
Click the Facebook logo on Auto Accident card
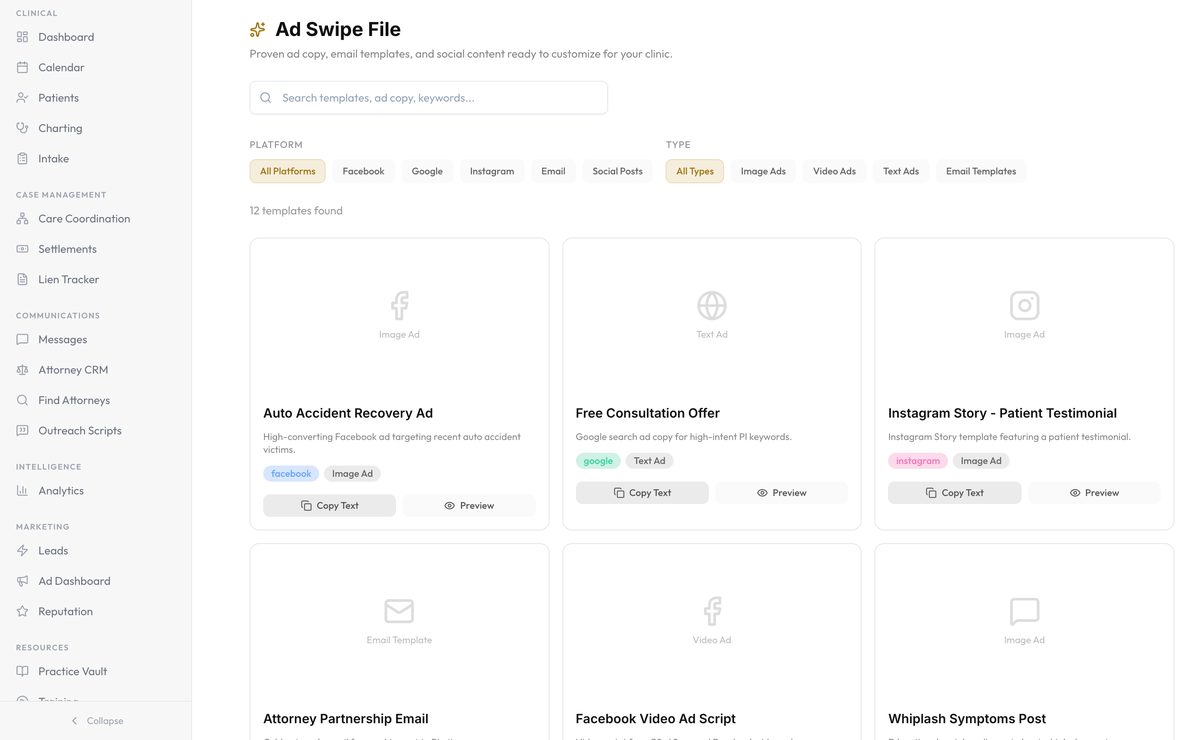pos(399,305)
